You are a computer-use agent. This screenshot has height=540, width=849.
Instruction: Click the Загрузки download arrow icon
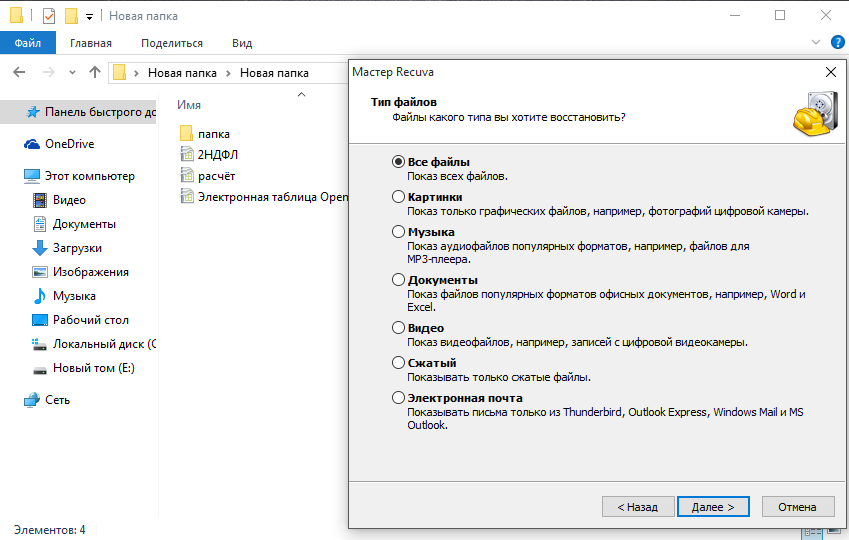point(40,248)
